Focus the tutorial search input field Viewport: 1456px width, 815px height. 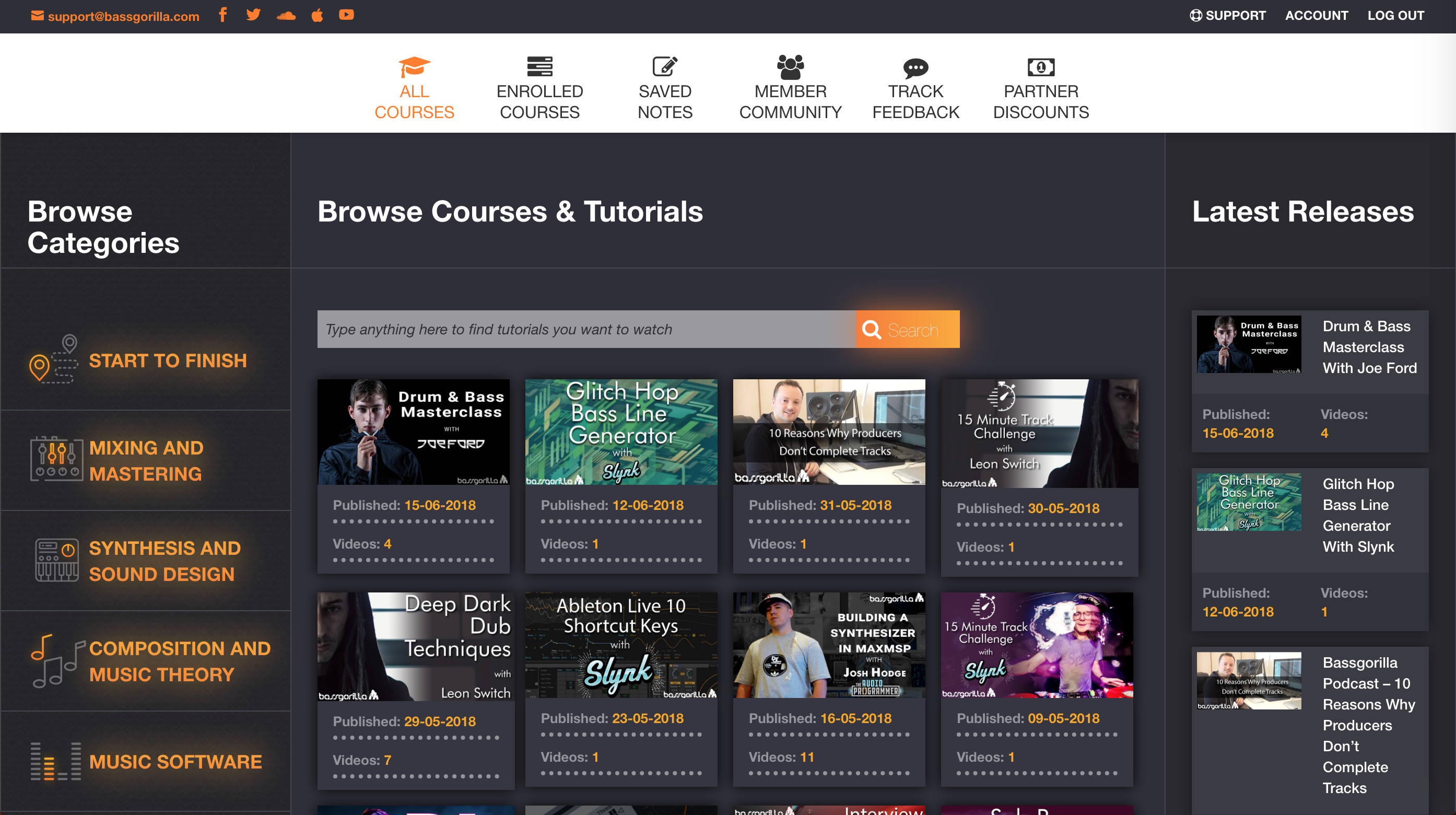click(x=586, y=329)
